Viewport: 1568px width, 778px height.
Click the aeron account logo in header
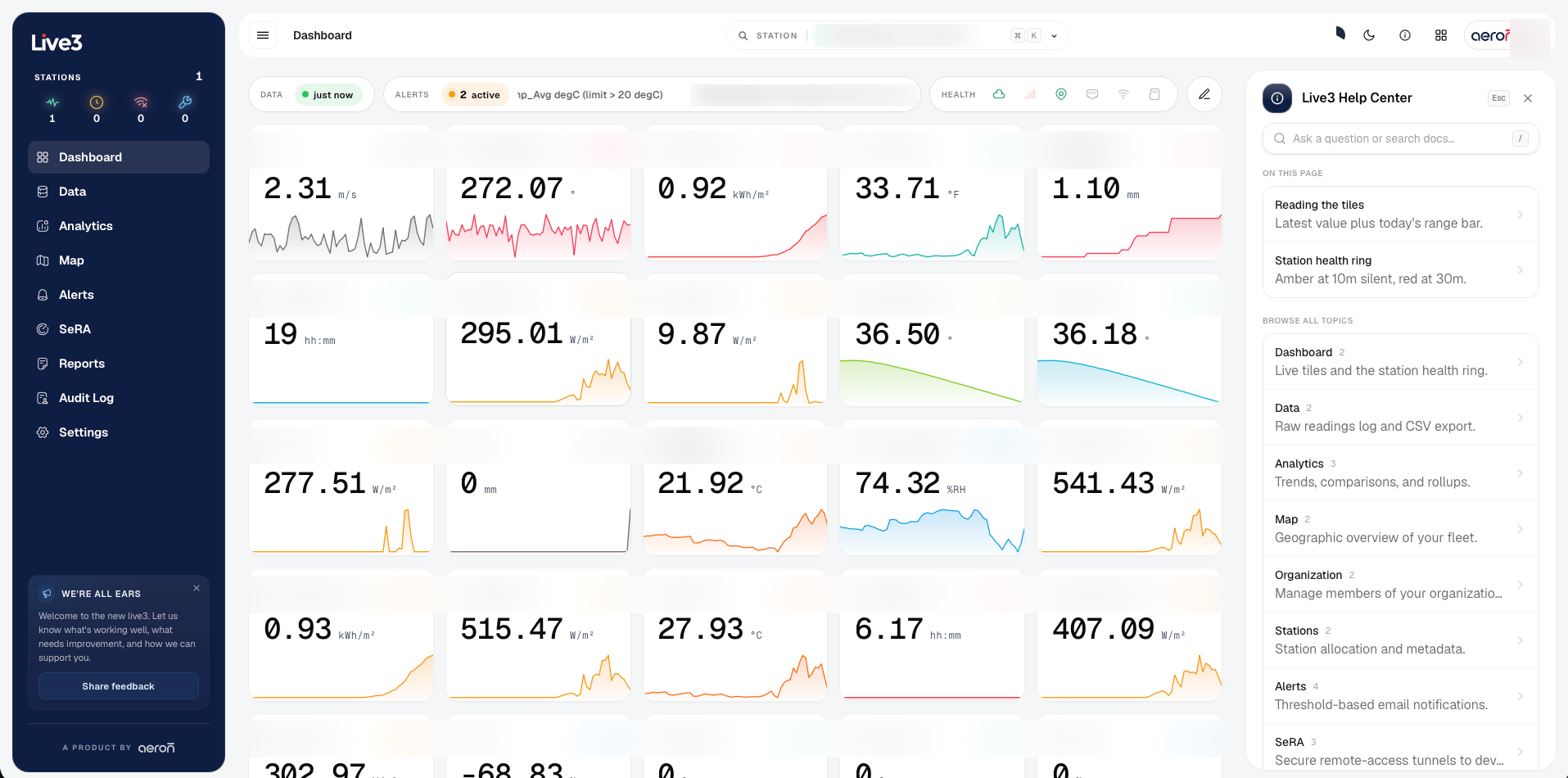coord(1490,35)
